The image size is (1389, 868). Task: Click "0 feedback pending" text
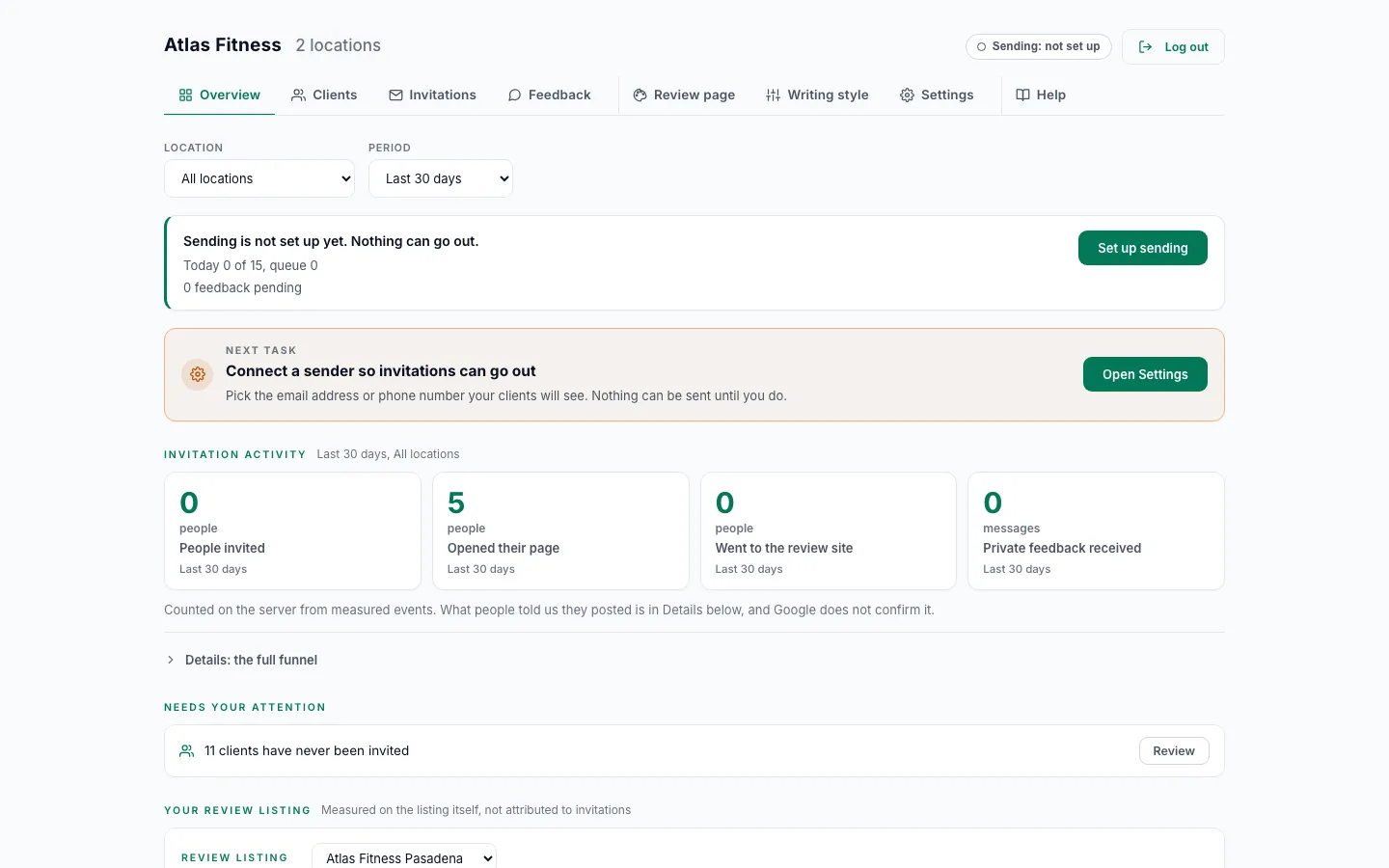[242, 287]
